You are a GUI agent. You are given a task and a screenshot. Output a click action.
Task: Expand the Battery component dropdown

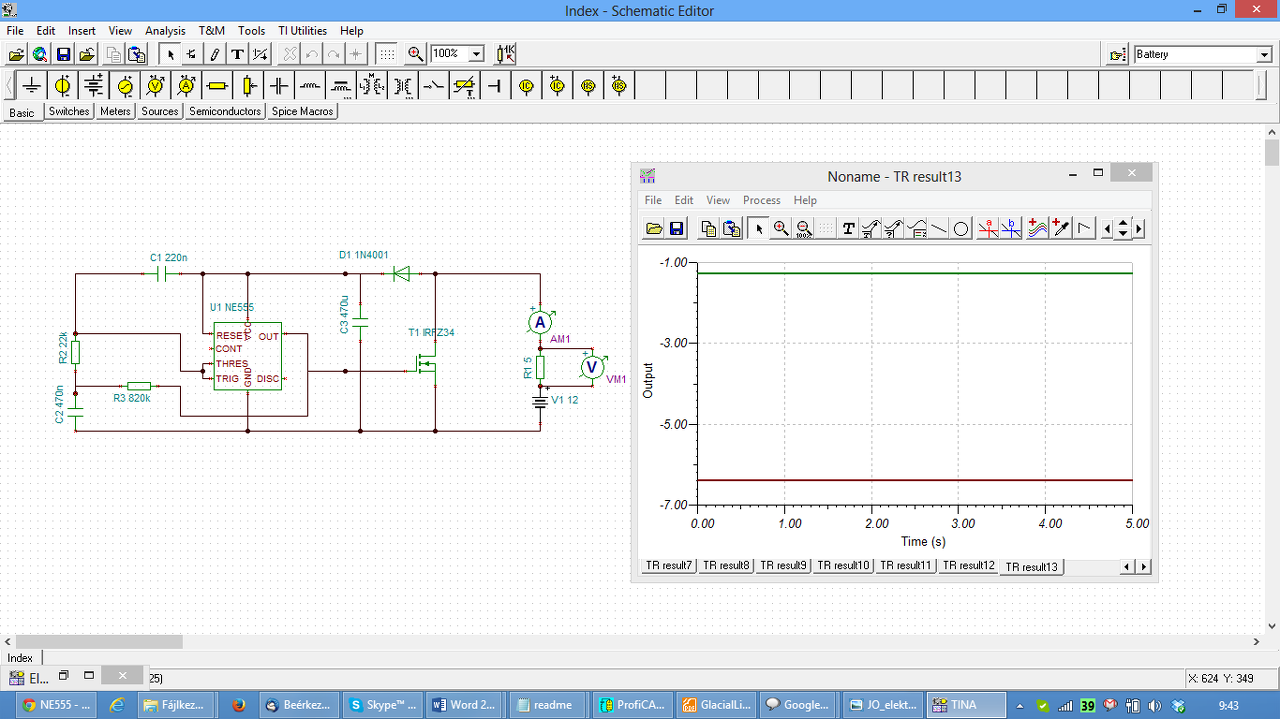(1264, 55)
